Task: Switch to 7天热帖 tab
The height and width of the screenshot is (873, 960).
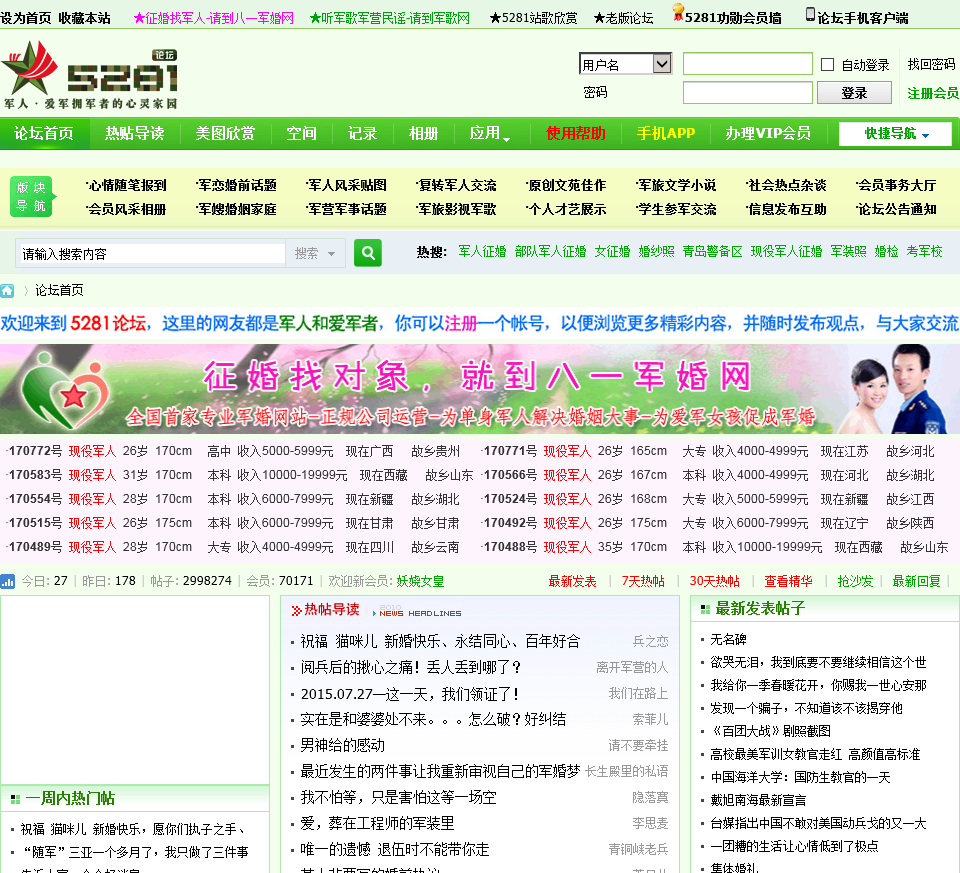Action: point(643,581)
